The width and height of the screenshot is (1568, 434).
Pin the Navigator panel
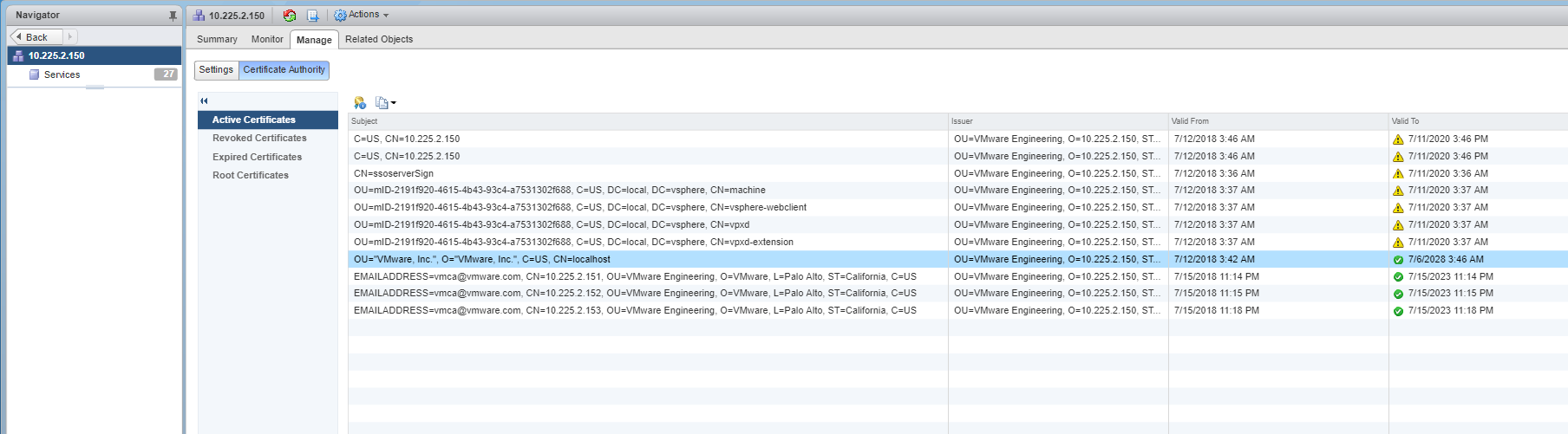point(173,16)
